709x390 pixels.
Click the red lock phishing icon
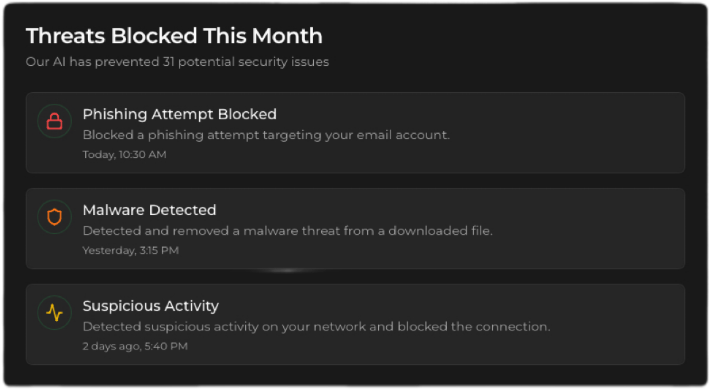point(54,121)
